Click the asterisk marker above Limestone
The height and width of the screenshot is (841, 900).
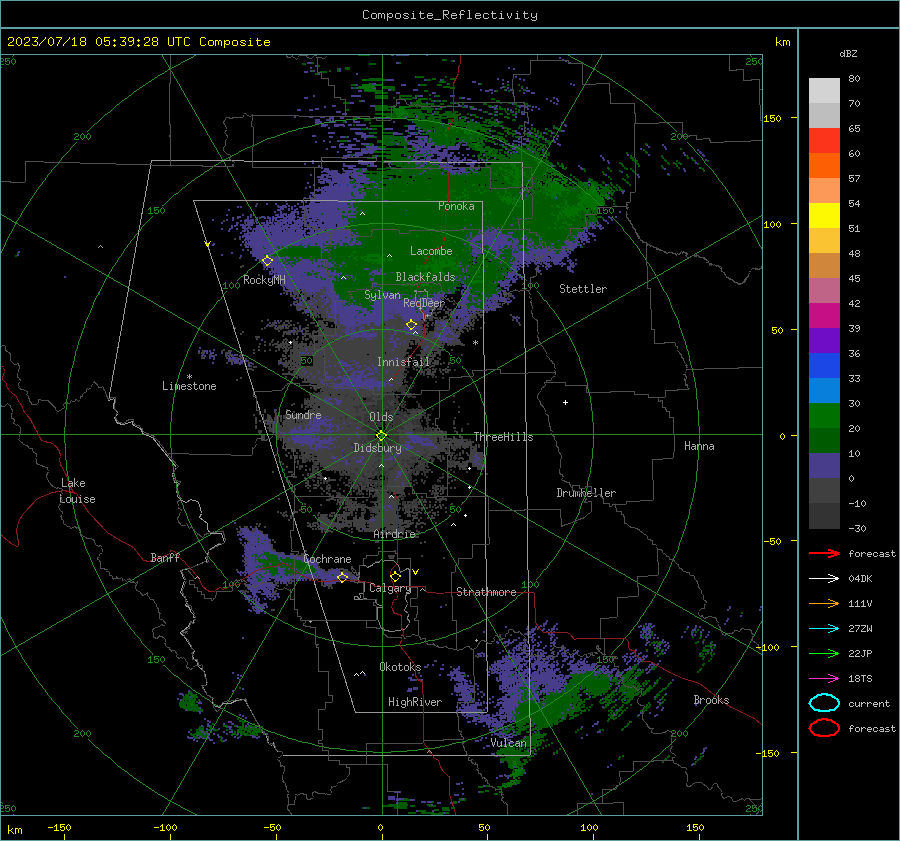pyautogui.click(x=189, y=377)
